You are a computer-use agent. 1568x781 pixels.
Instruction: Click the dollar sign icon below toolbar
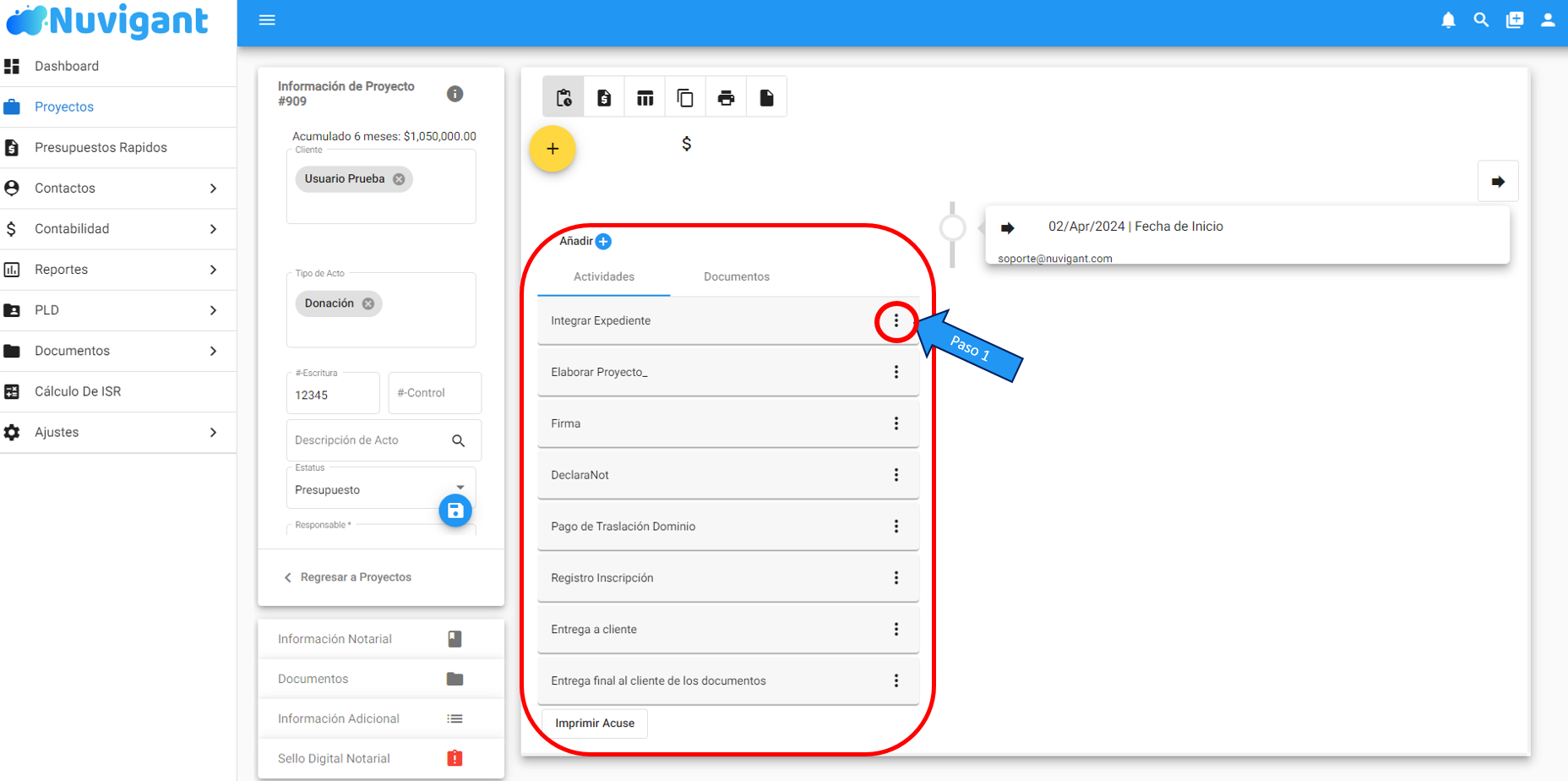coord(687,144)
